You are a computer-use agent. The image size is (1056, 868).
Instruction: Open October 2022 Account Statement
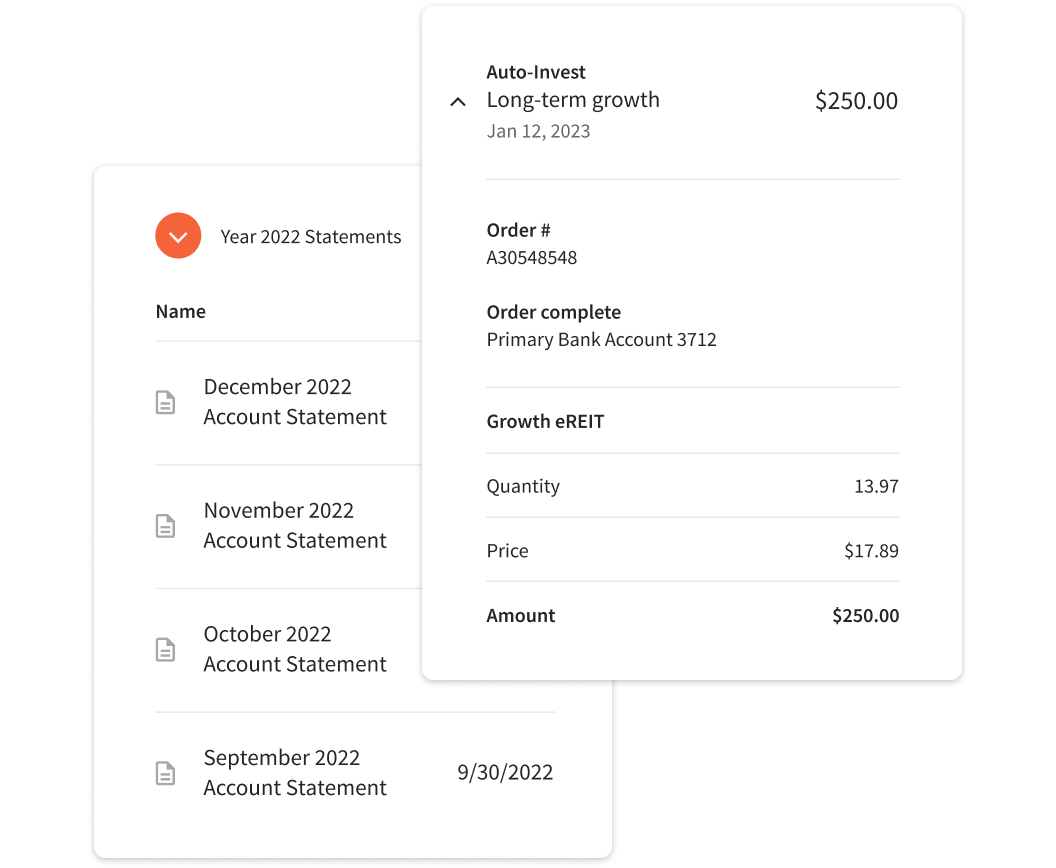295,649
